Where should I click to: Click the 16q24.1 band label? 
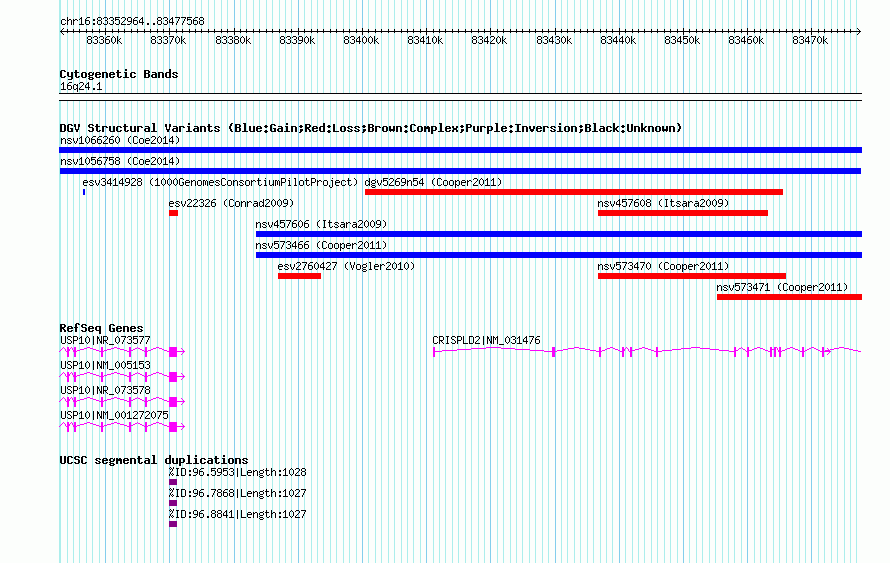pos(81,86)
